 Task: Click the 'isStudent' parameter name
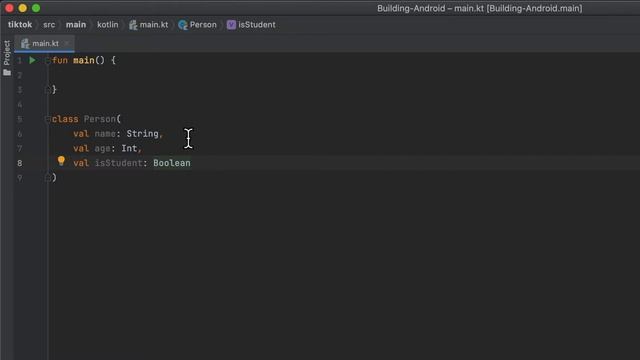pos(118,163)
